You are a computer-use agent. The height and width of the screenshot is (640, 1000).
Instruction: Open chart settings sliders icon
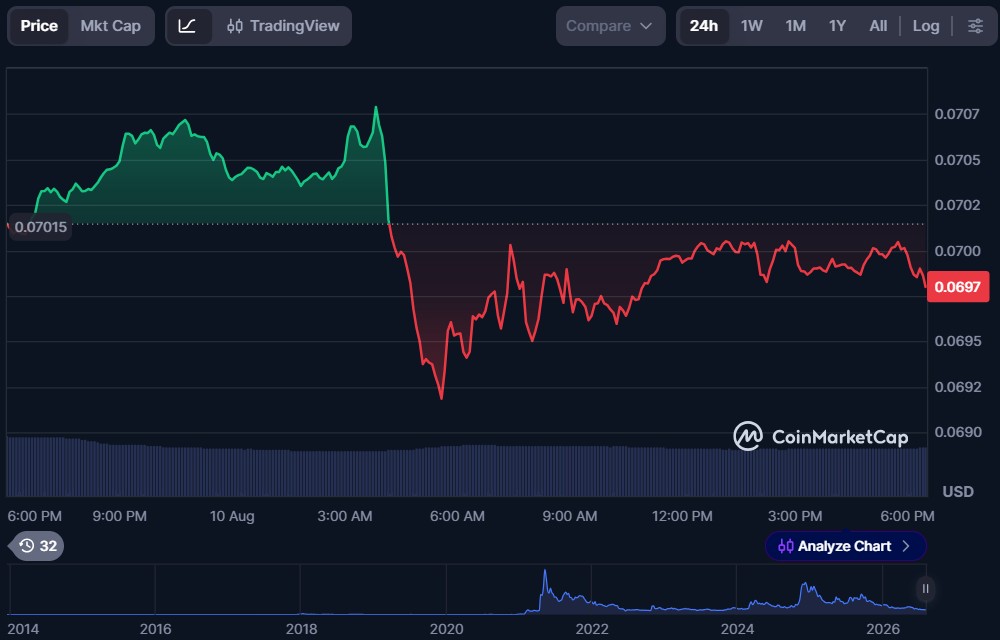pos(975,26)
